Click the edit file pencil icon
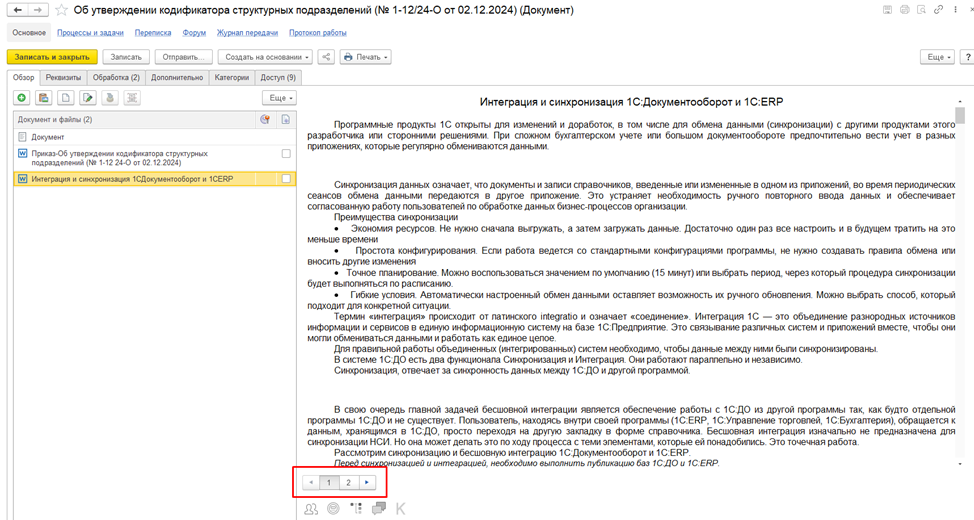 (88, 98)
